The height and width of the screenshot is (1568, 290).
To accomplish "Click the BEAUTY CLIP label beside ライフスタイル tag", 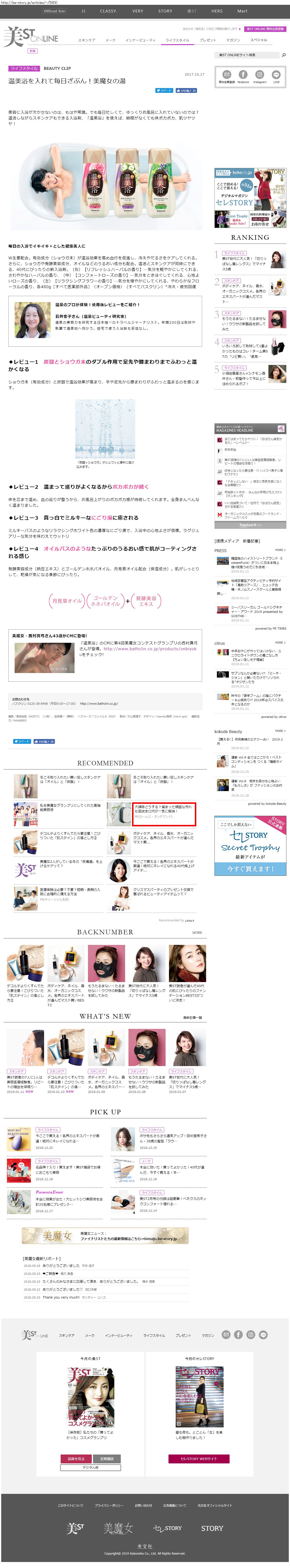I will point(57,69).
